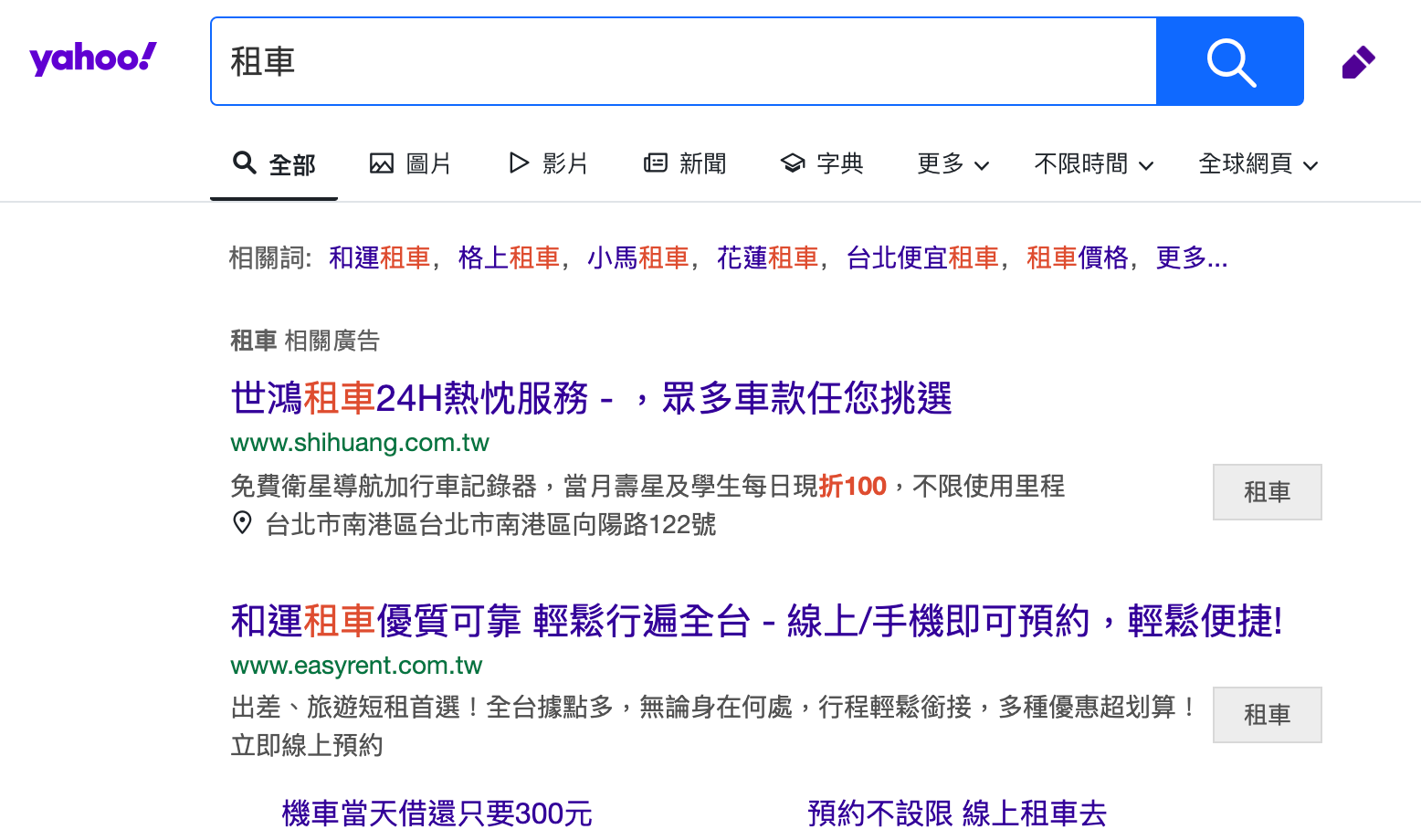
Task: Open the 字典 tab
Action: pyautogui.click(x=822, y=164)
